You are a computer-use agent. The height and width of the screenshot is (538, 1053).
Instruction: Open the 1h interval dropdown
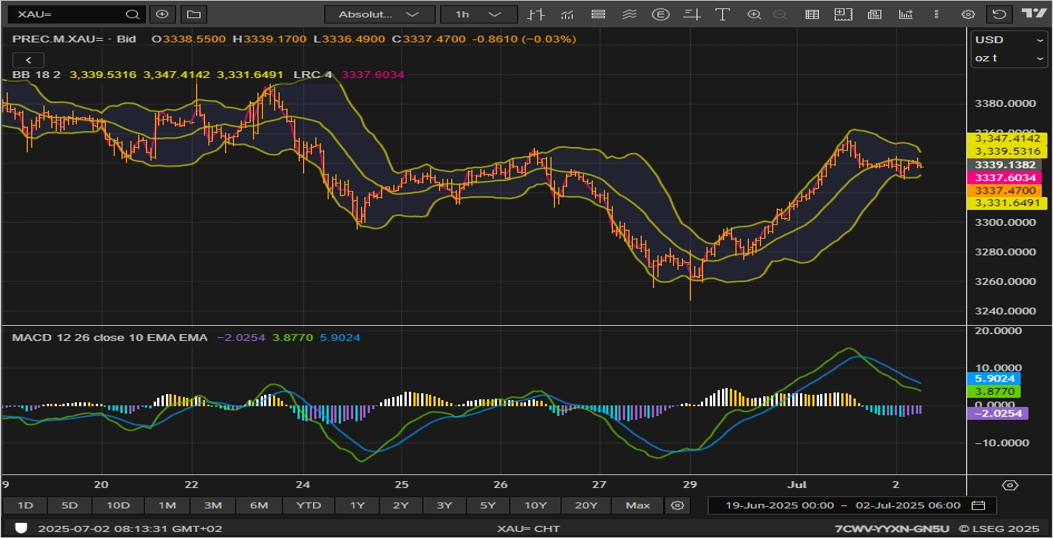point(479,14)
